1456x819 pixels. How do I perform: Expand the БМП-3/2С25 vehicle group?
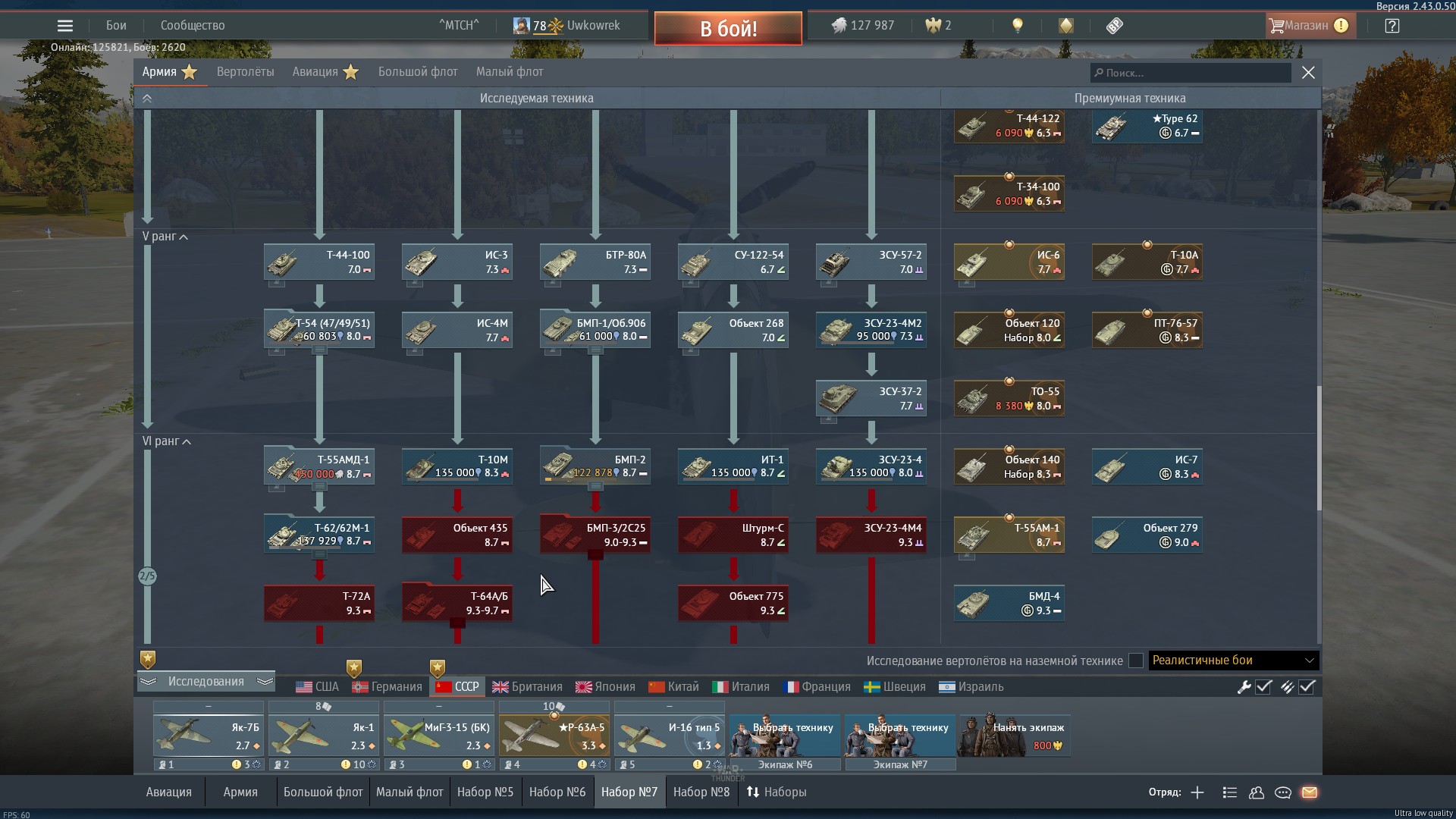pos(596,555)
